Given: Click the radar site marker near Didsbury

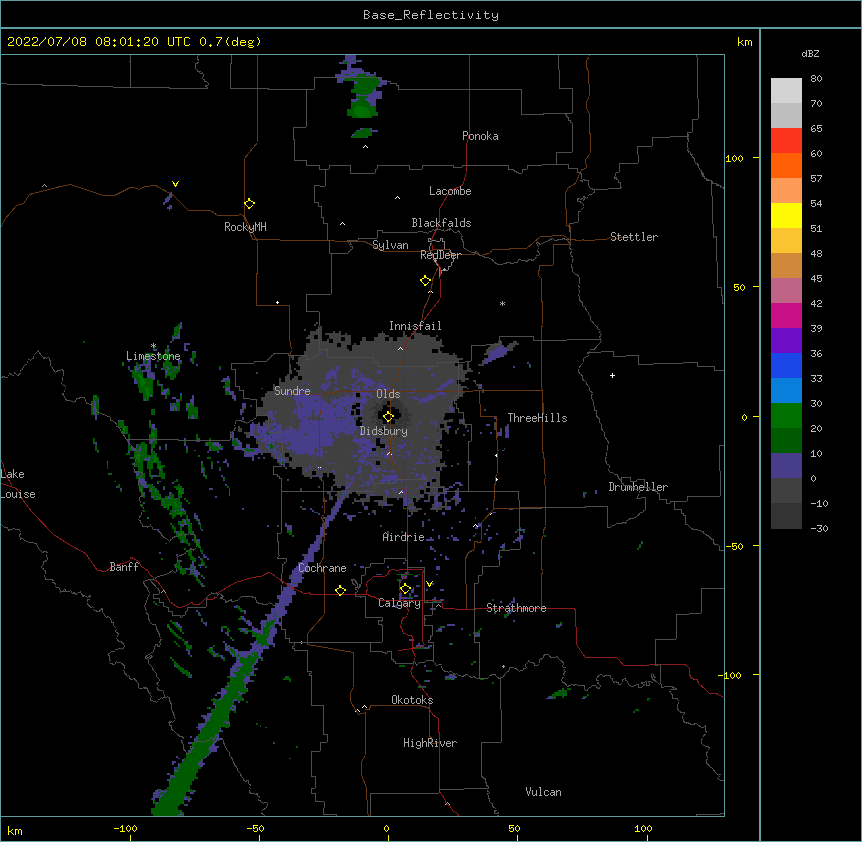Looking at the screenshot, I should click(388, 416).
